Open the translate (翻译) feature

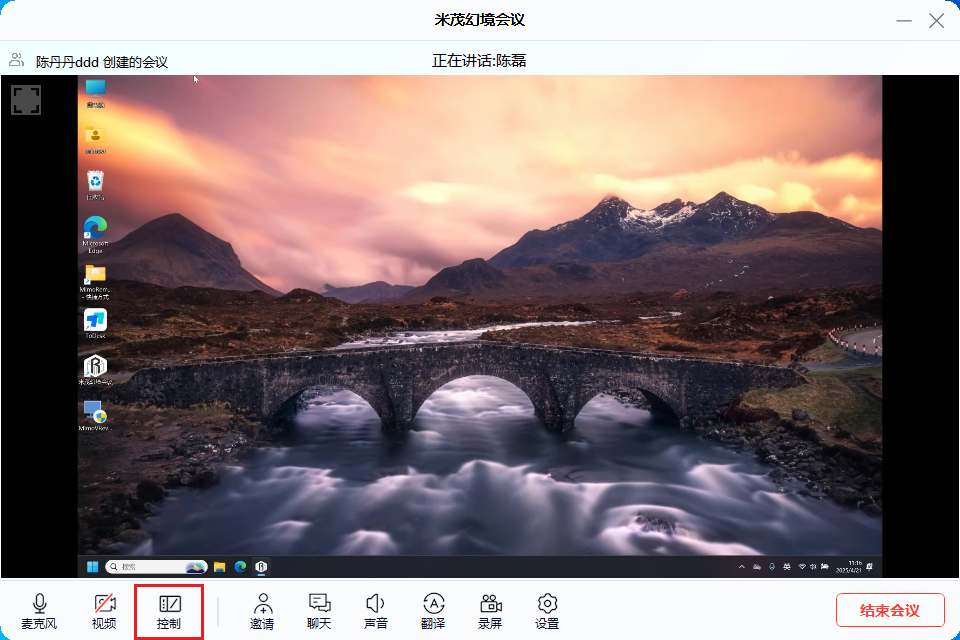tap(433, 611)
